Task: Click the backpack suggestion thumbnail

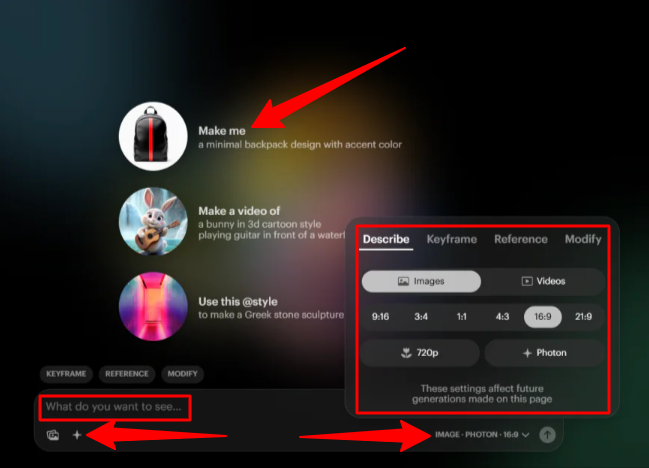Action: 153,136
